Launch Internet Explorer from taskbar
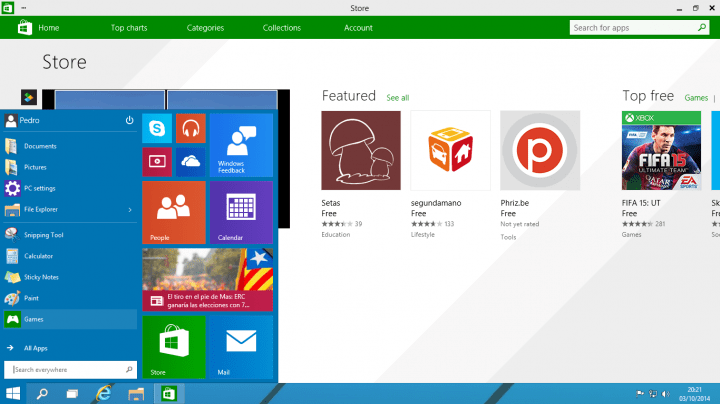 click(x=104, y=393)
